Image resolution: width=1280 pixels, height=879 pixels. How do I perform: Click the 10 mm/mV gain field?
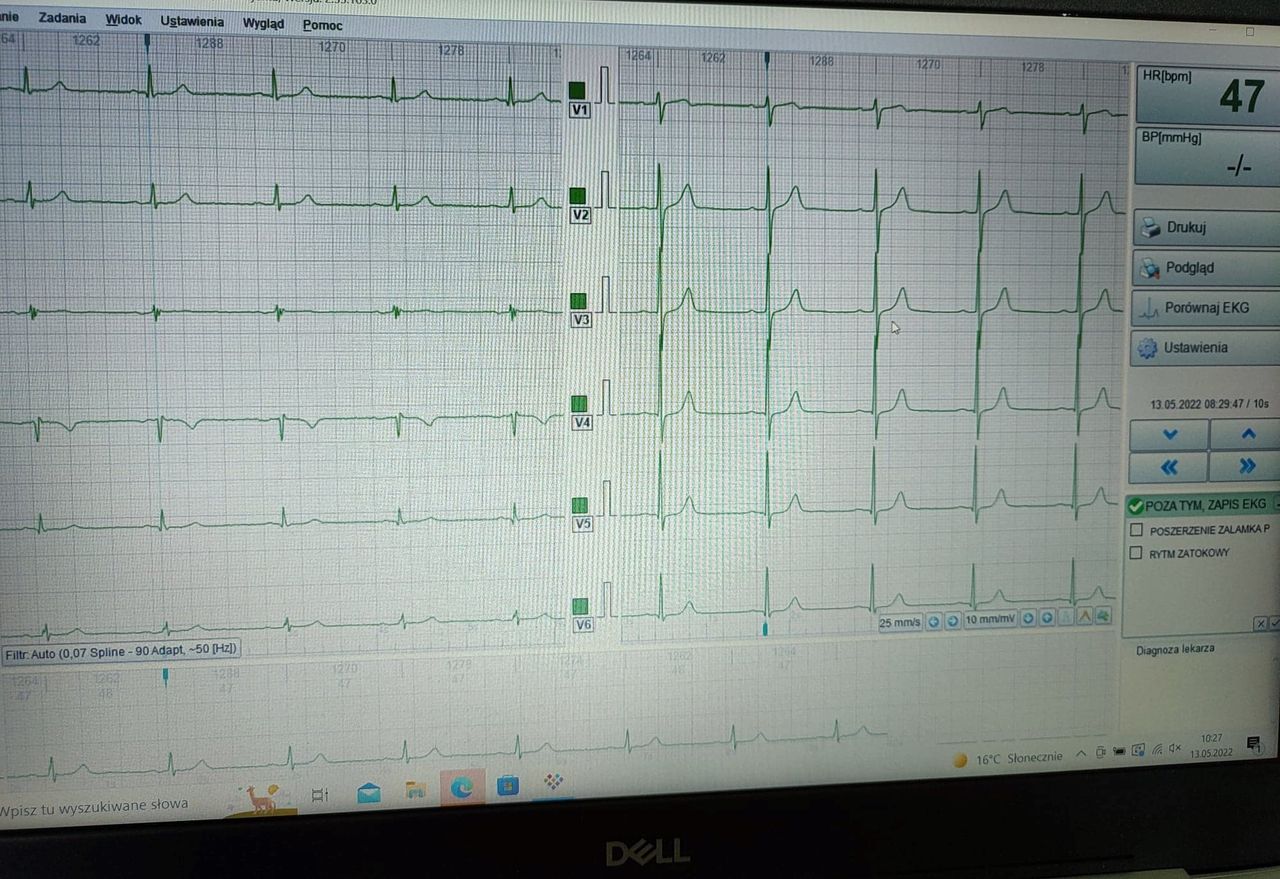click(x=990, y=620)
